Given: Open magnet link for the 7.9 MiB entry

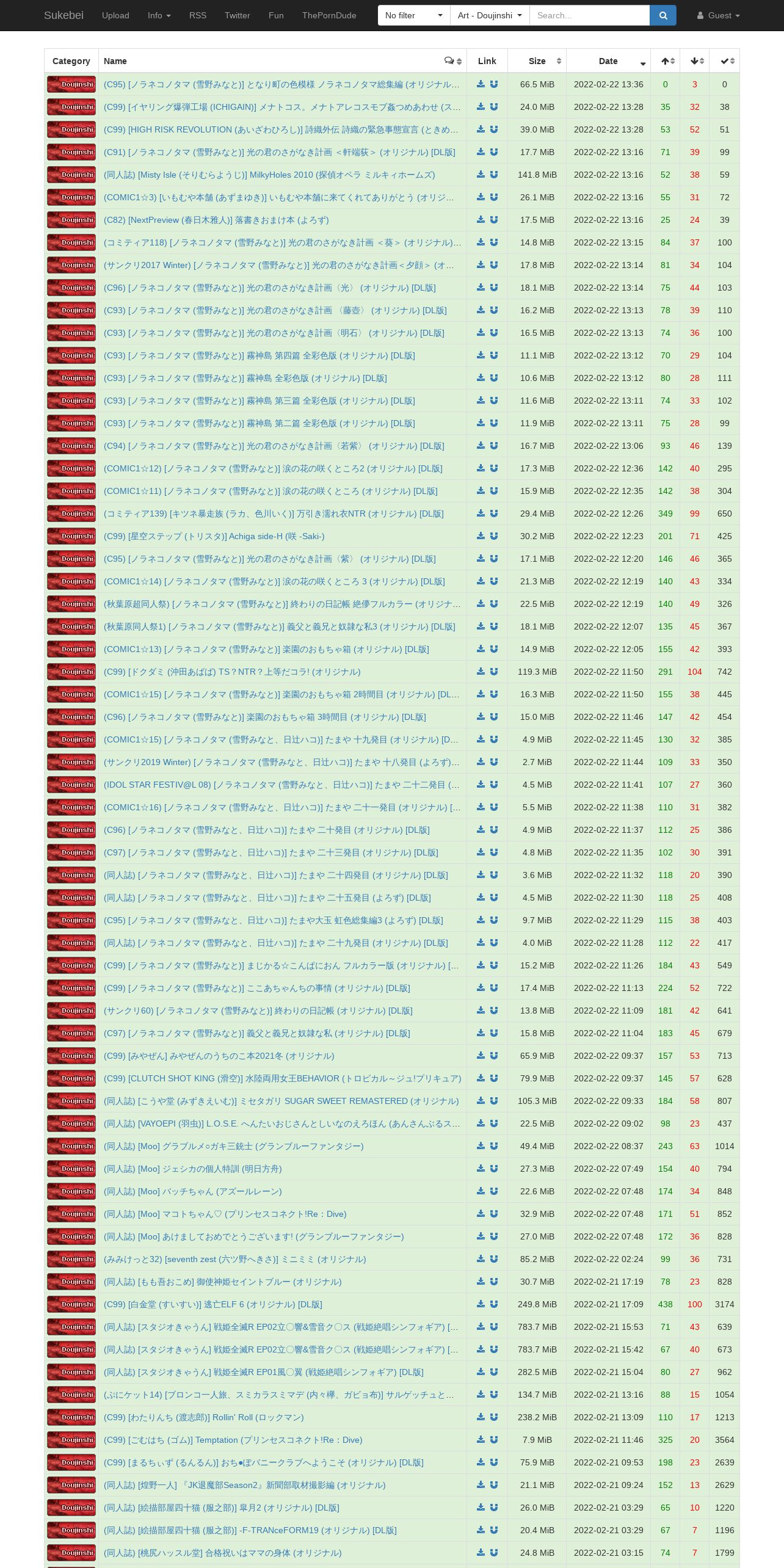Looking at the screenshot, I should click(x=494, y=1440).
